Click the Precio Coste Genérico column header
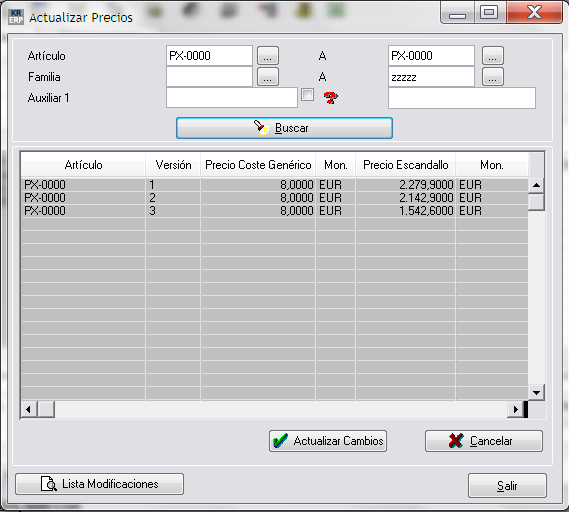 click(x=258, y=165)
